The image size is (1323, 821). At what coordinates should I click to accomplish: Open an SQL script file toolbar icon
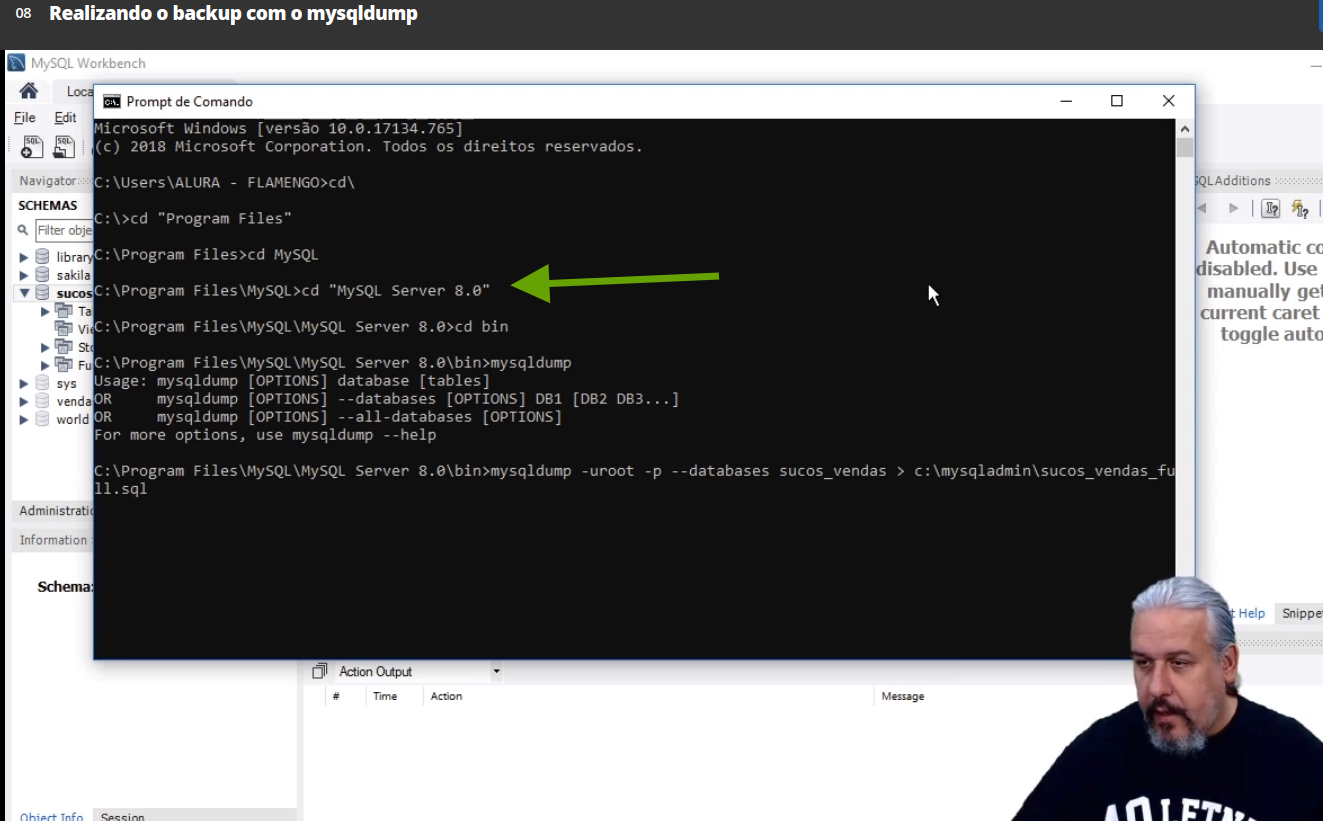(64, 147)
